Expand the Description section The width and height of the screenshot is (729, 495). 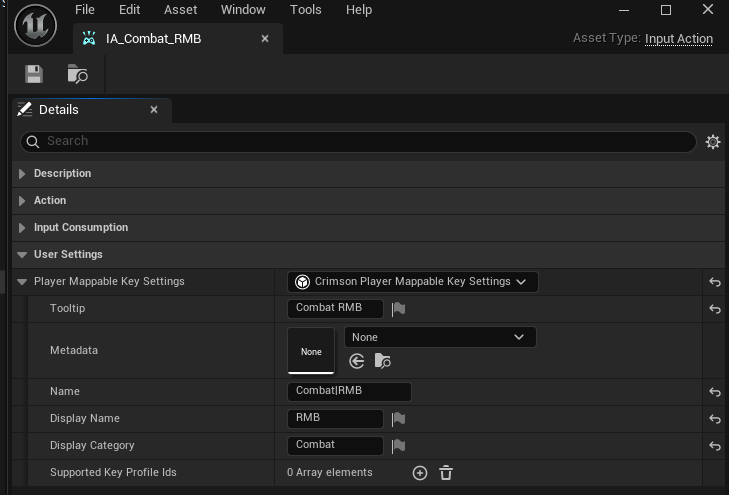[x=21, y=174]
